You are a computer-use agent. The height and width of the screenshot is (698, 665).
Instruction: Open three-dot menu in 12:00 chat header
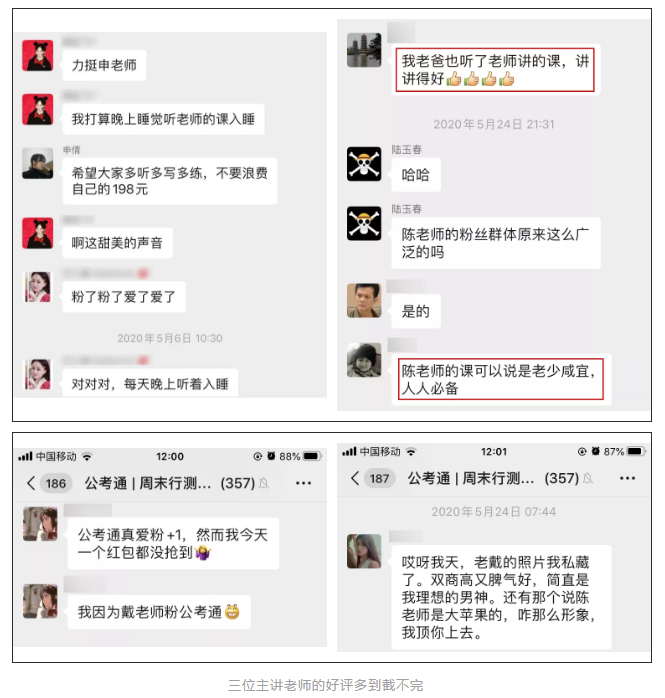tap(304, 483)
